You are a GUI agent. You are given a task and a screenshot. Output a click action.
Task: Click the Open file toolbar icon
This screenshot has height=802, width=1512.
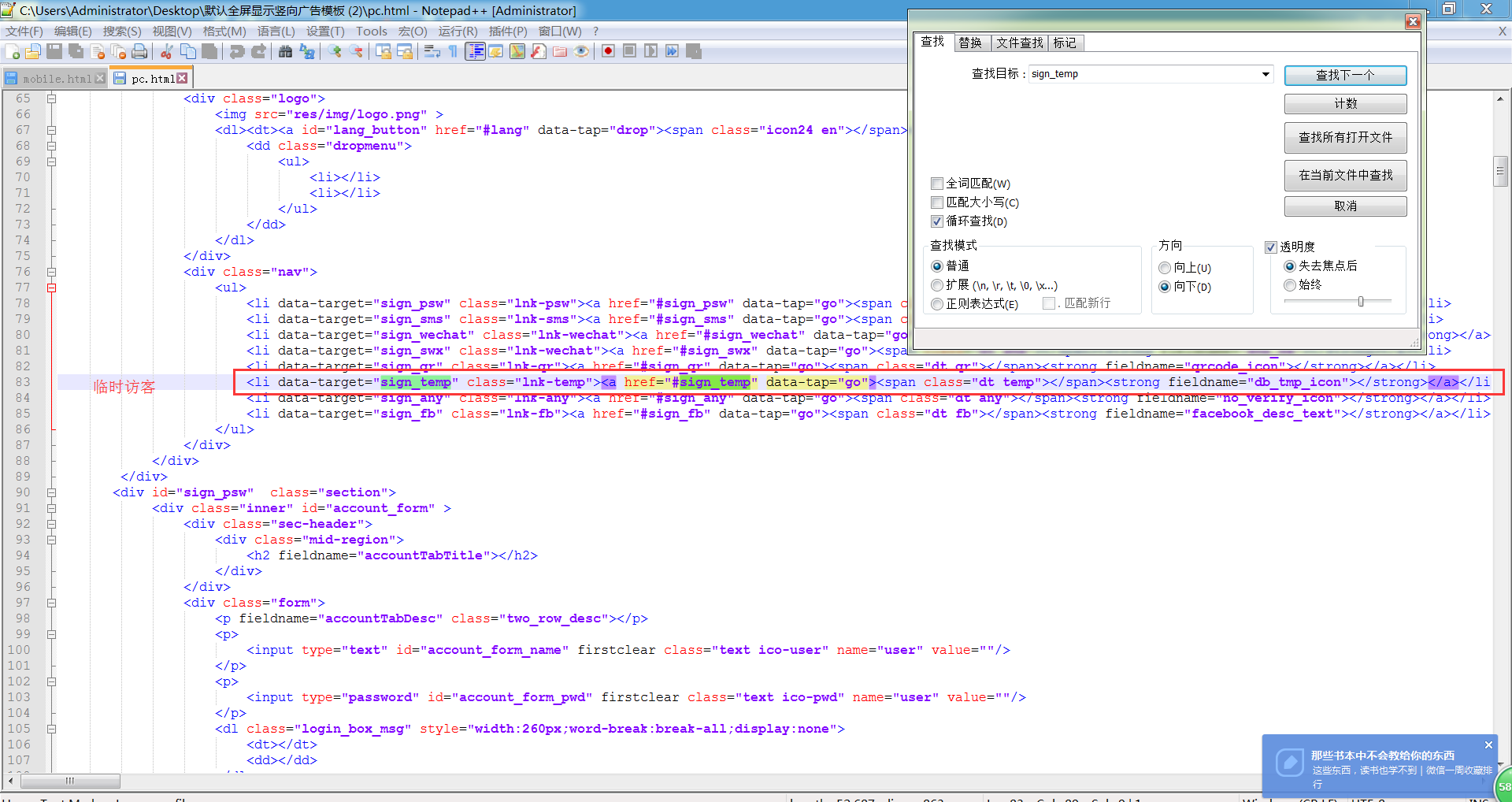(33, 51)
